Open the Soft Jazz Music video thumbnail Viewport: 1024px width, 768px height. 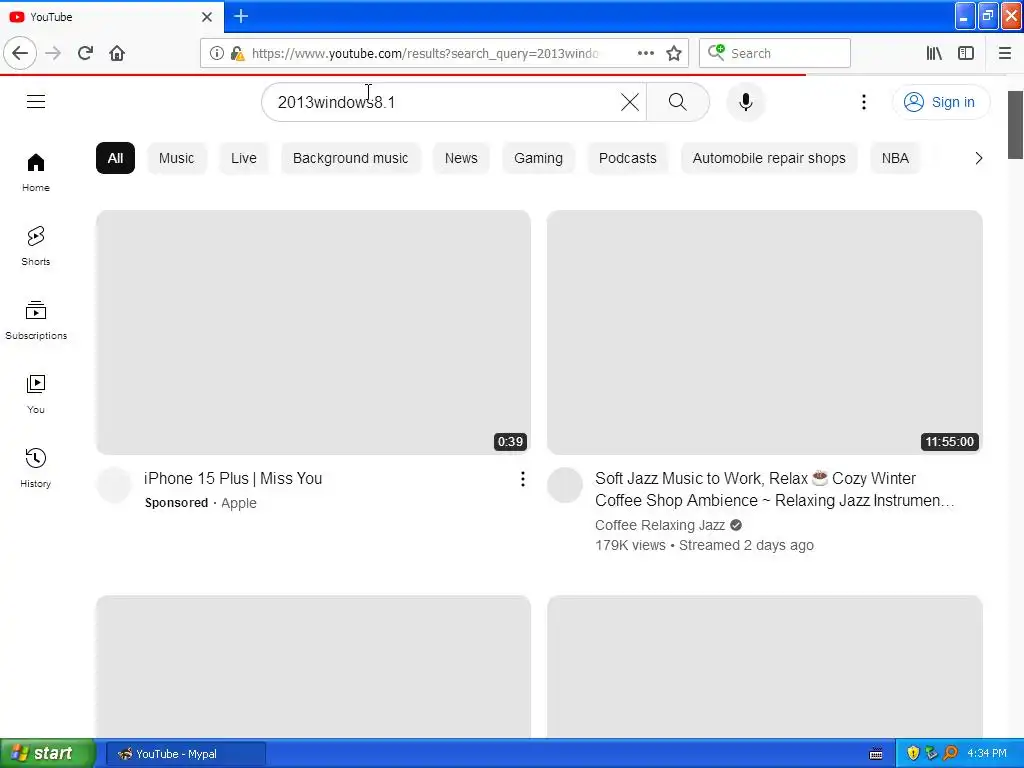pyautogui.click(x=764, y=332)
